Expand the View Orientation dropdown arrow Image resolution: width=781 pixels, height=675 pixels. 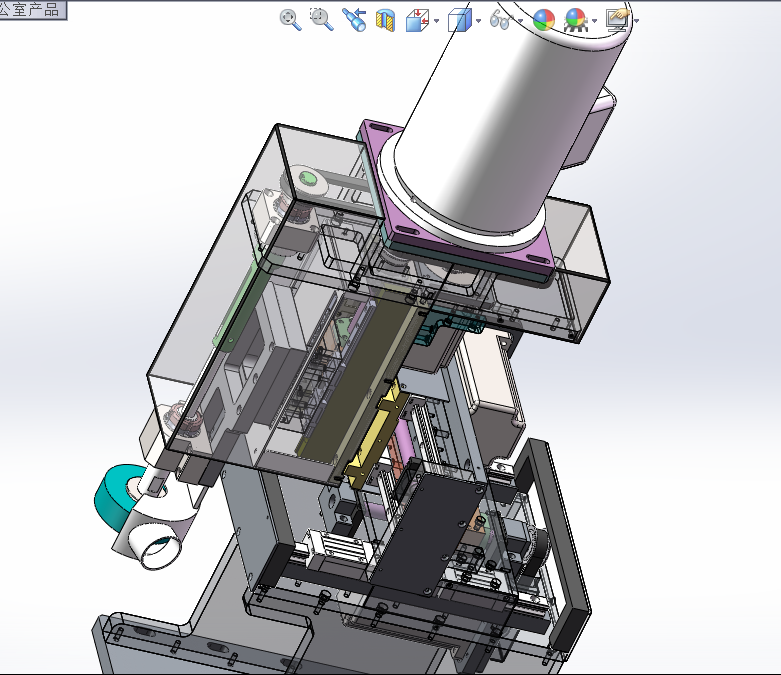click(437, 21)
